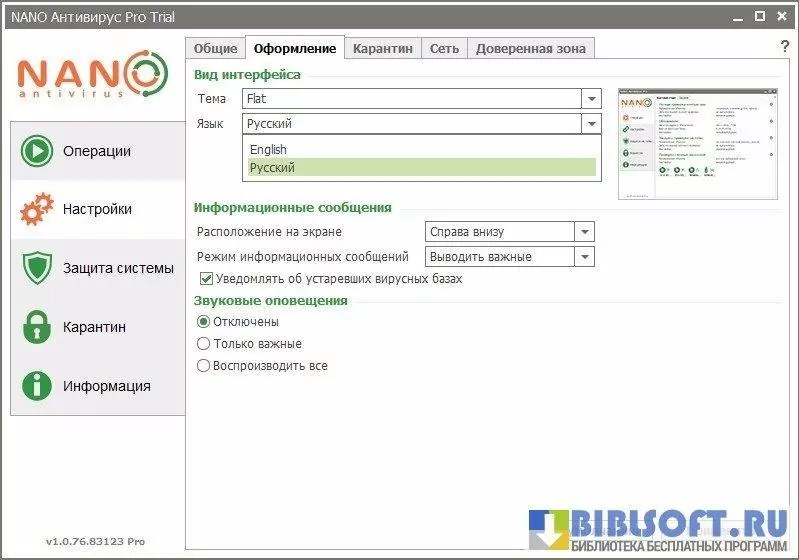The width and height of the screenshot is (799, 560).
Task: Choose English in the language list
Action: (x=269, y=150)
